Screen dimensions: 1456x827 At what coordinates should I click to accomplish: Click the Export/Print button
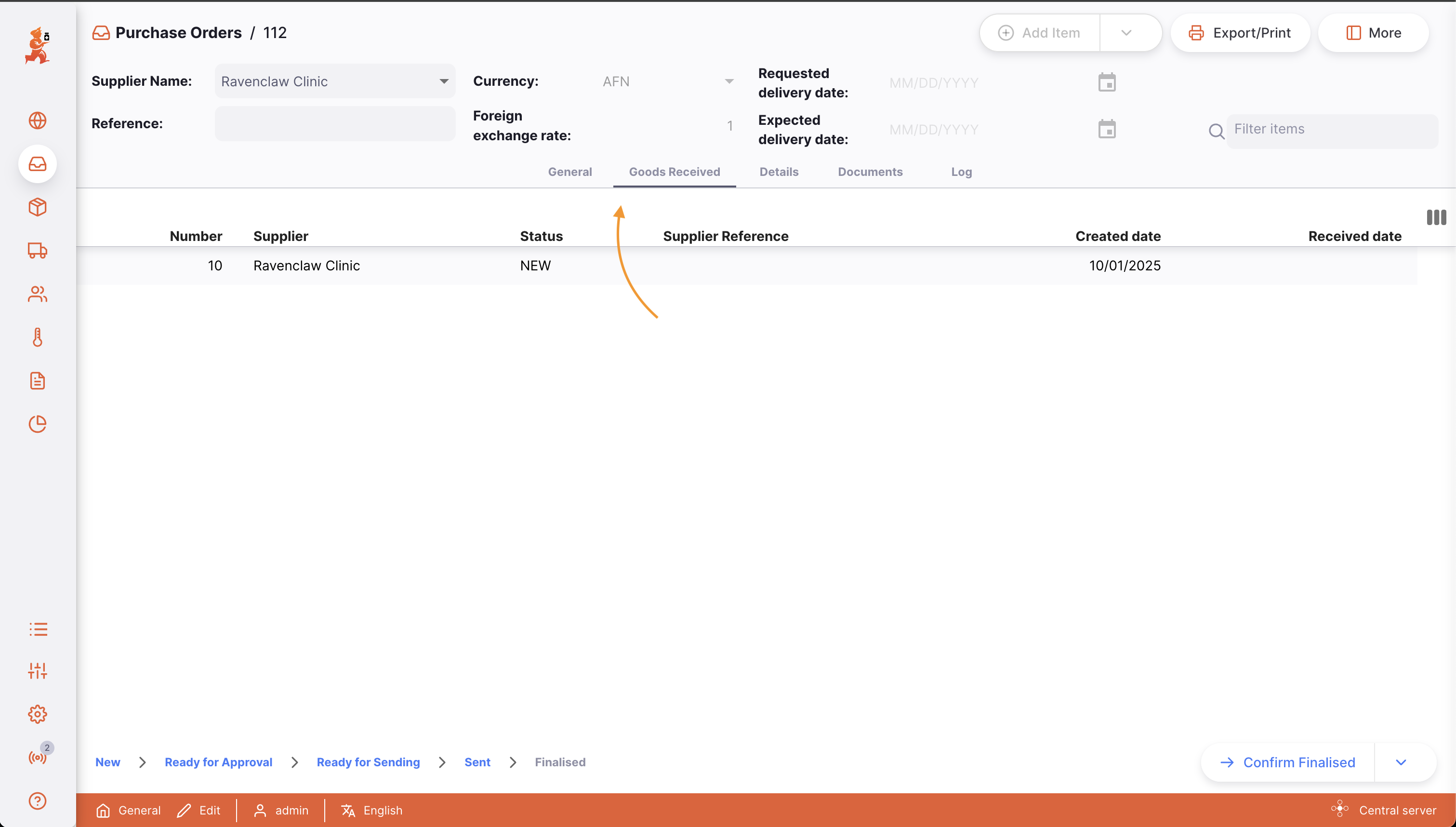click(x=1240, y=33)
